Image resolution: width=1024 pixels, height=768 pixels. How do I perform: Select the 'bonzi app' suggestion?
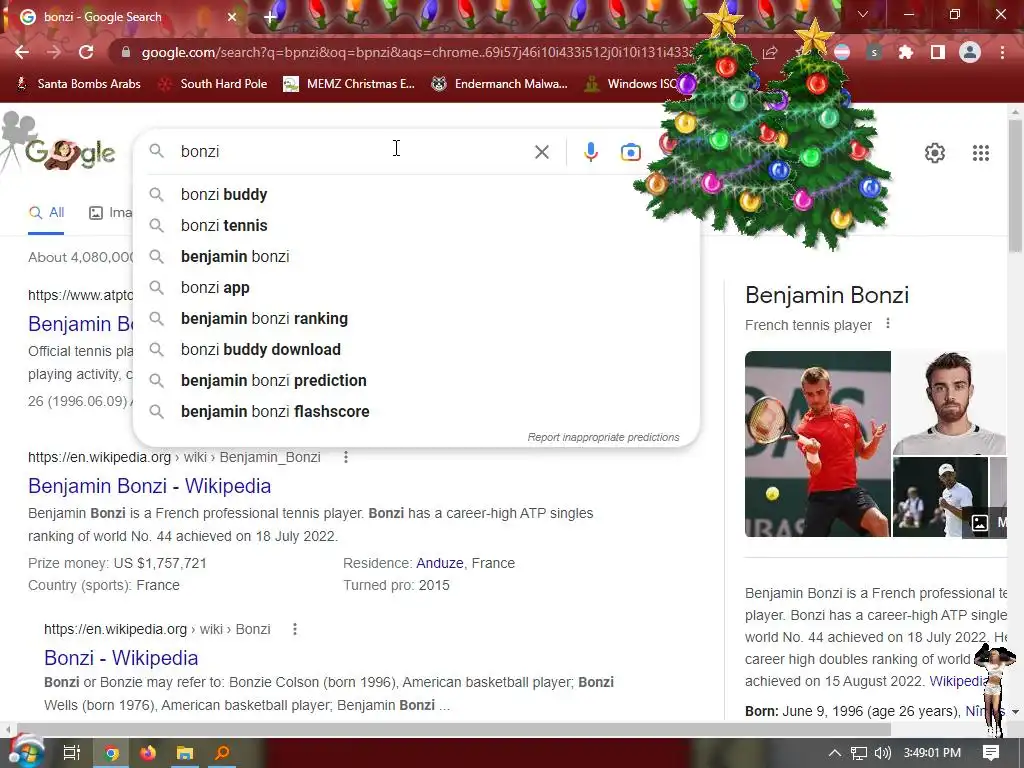coord(416,287)
